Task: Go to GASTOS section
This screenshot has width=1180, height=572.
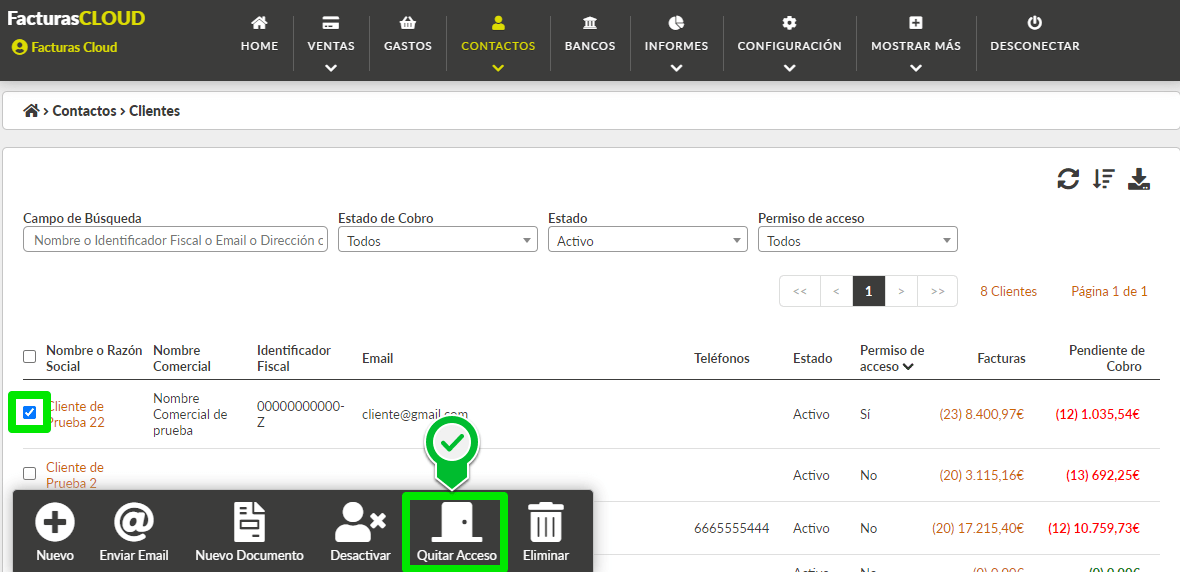Action: [408, 35]
